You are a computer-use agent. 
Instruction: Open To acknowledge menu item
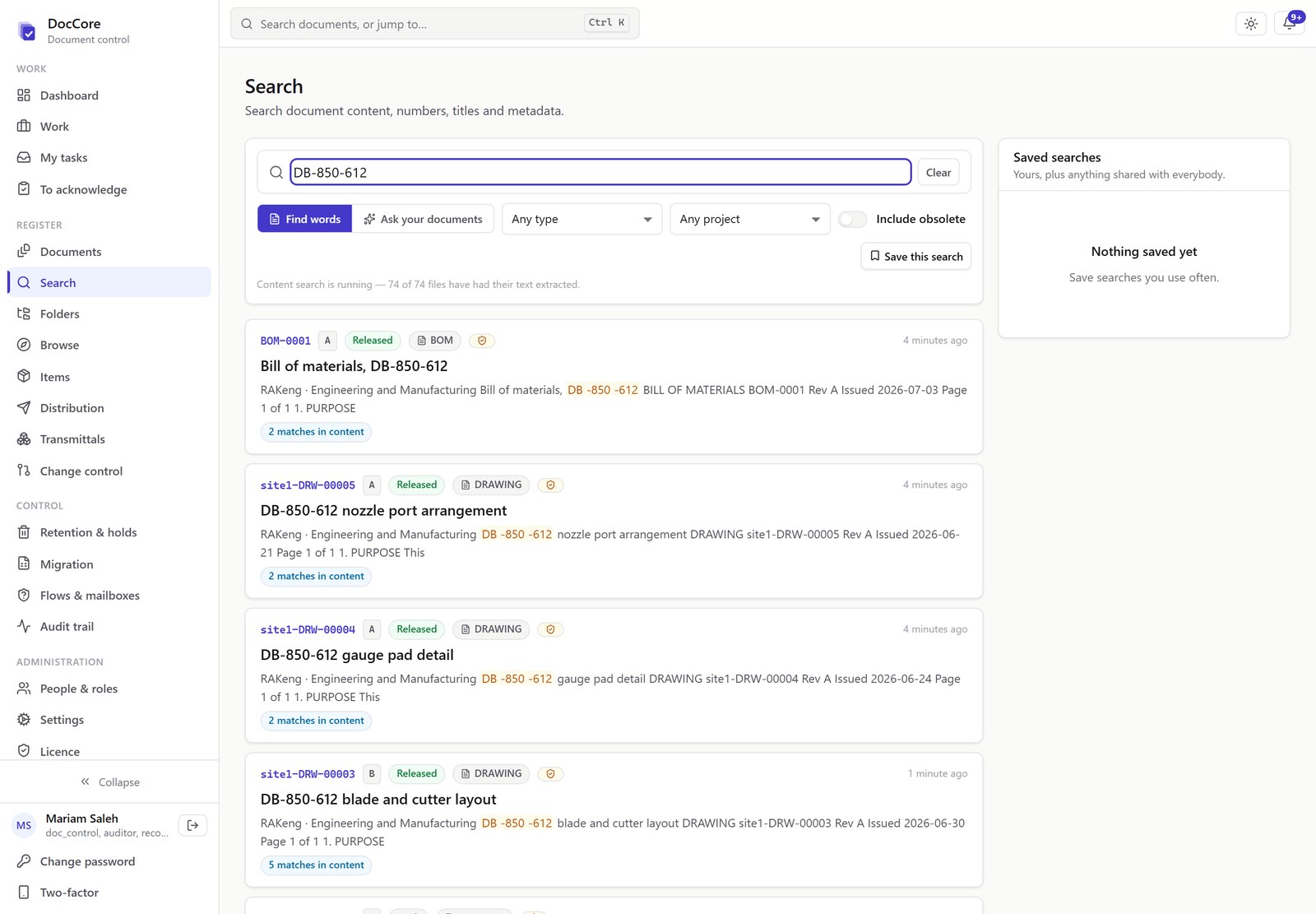[109, 189]
